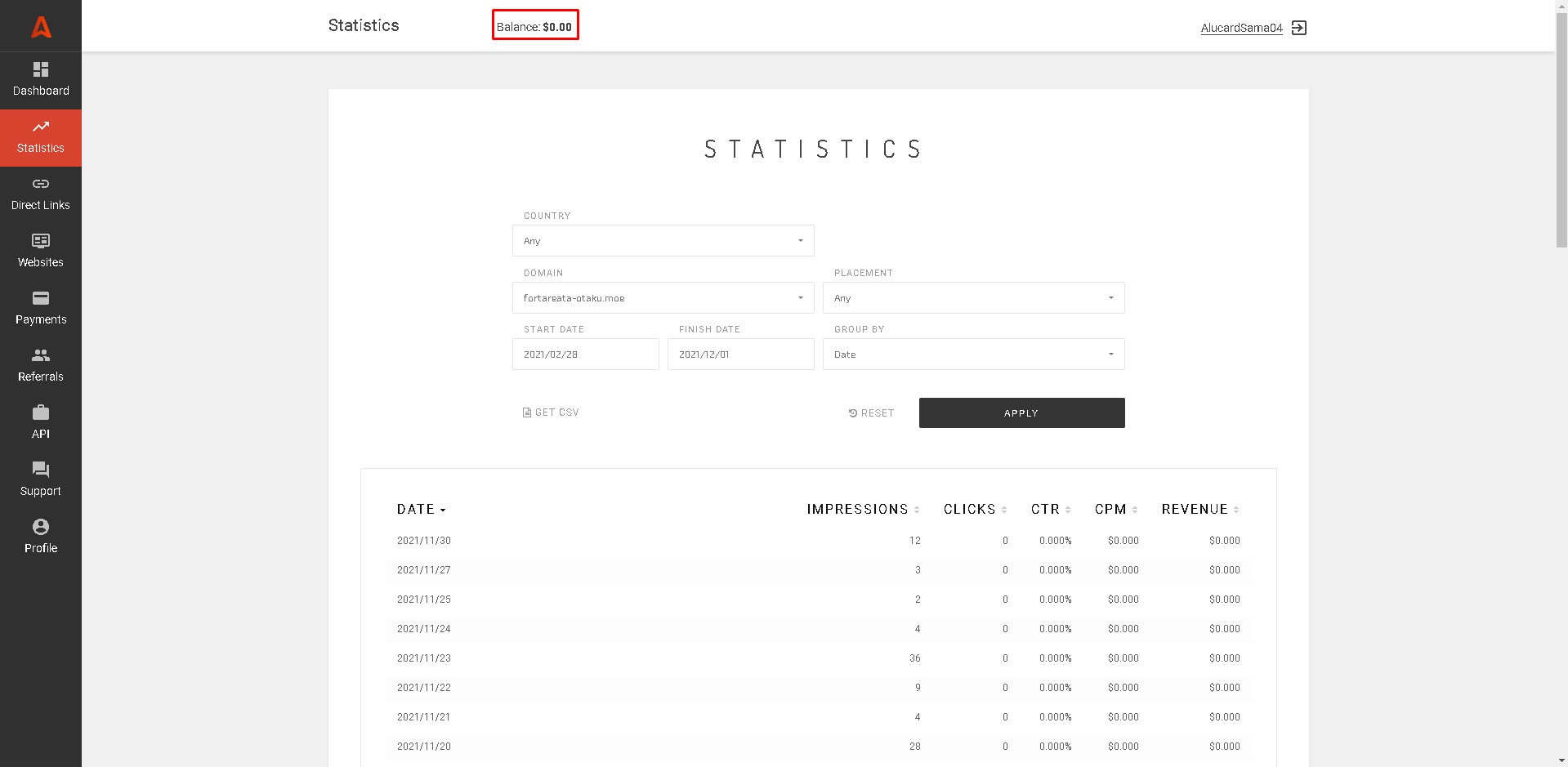
Task: Click the Start Date input field
Action: tap(585, 355)
